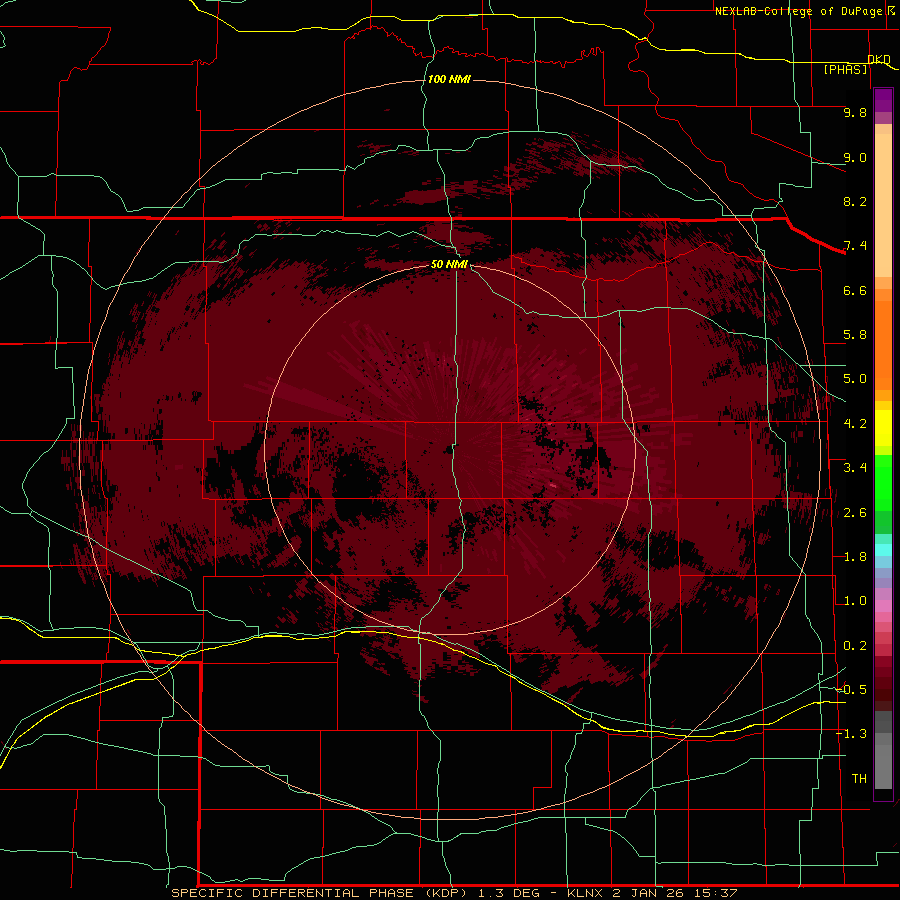The width and height of the screenshot is (900, 900).
Task: Click the -0.5 value on the color scale
Action: click(852, 690)
